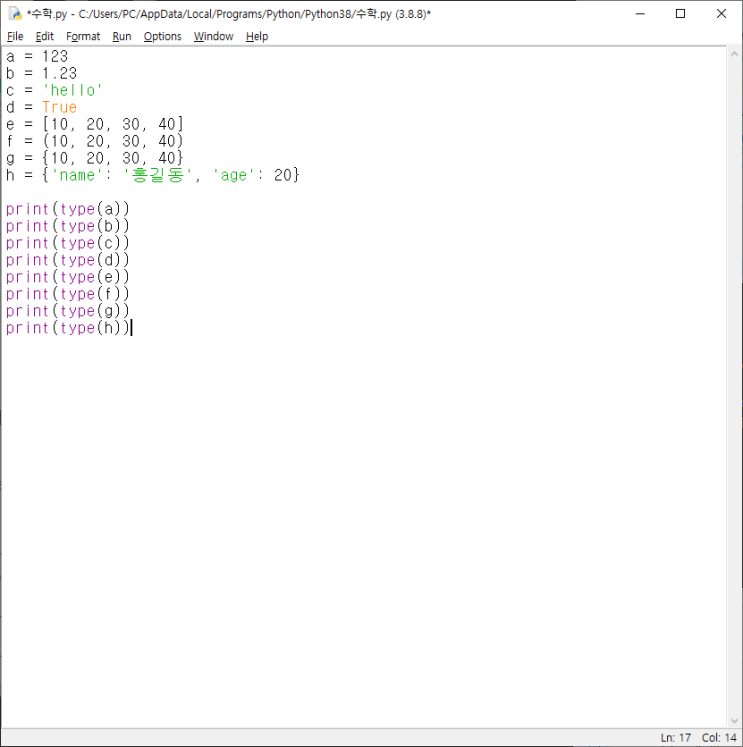Open the Run menu

click(121, 37)
